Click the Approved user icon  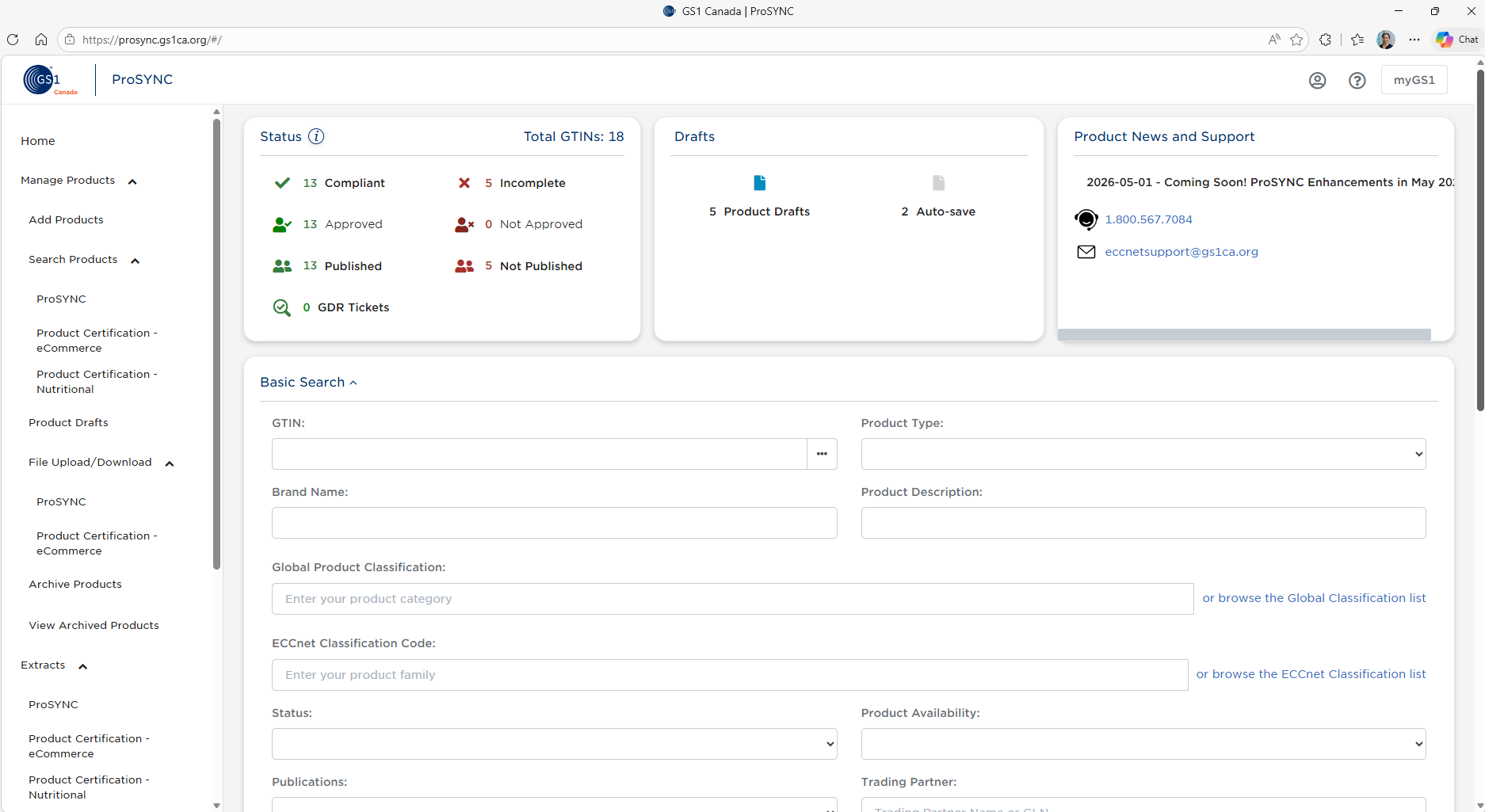(x=282, y=225)
